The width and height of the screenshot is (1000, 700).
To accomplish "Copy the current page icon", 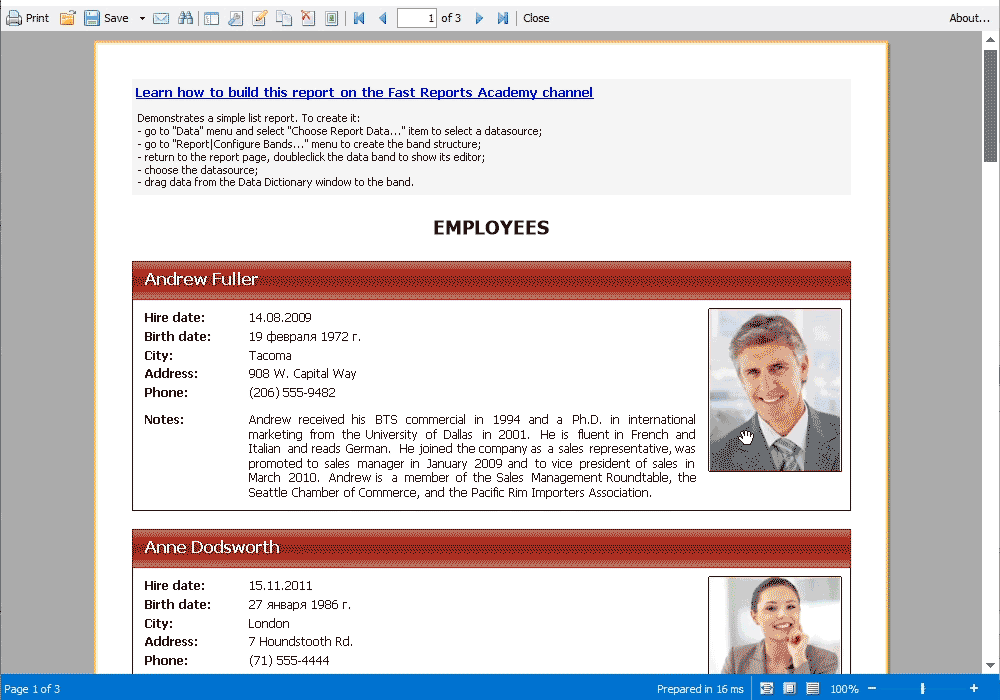I will (x=284, y=18).
